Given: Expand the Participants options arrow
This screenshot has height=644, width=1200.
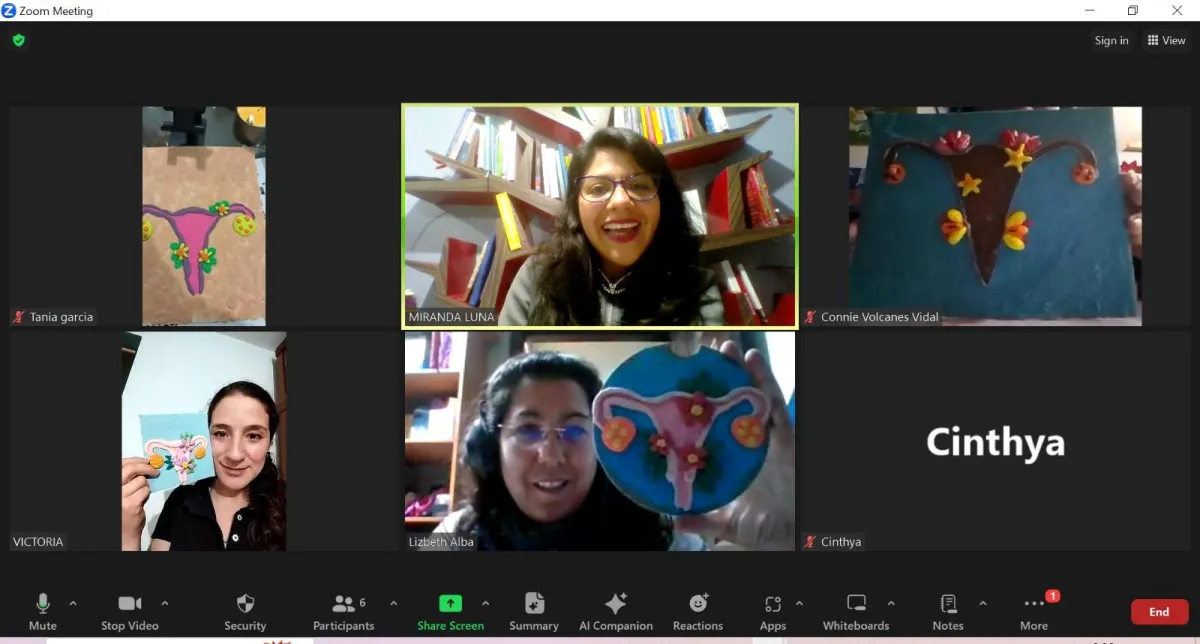Looking at the screenshot, I should (393, 603).
